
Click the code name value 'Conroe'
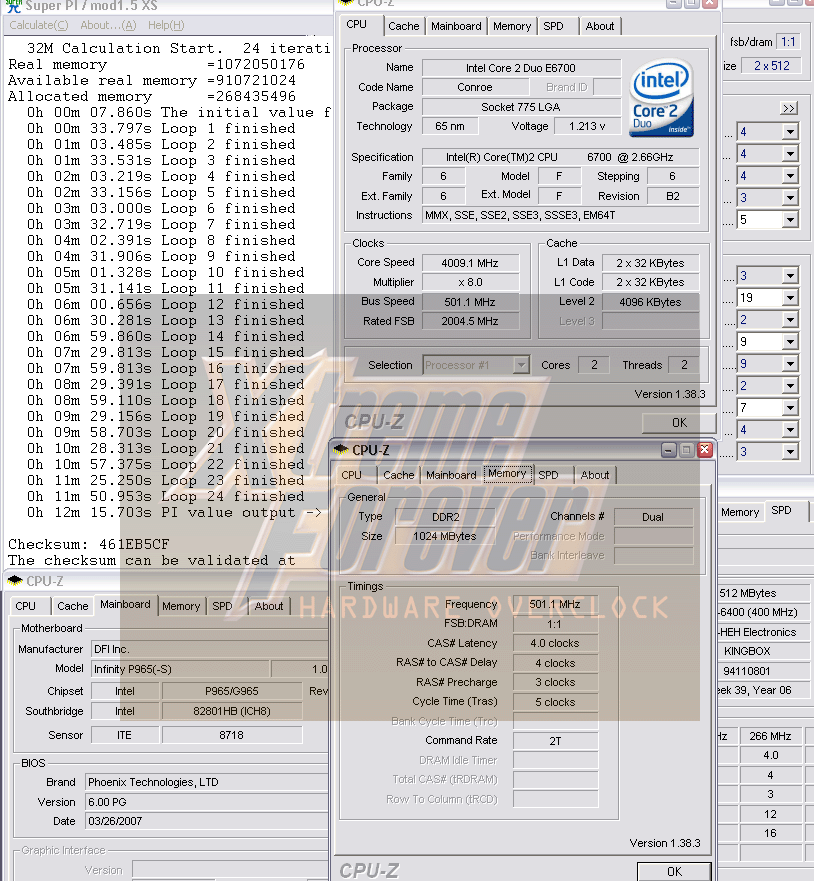coord(475,87)
